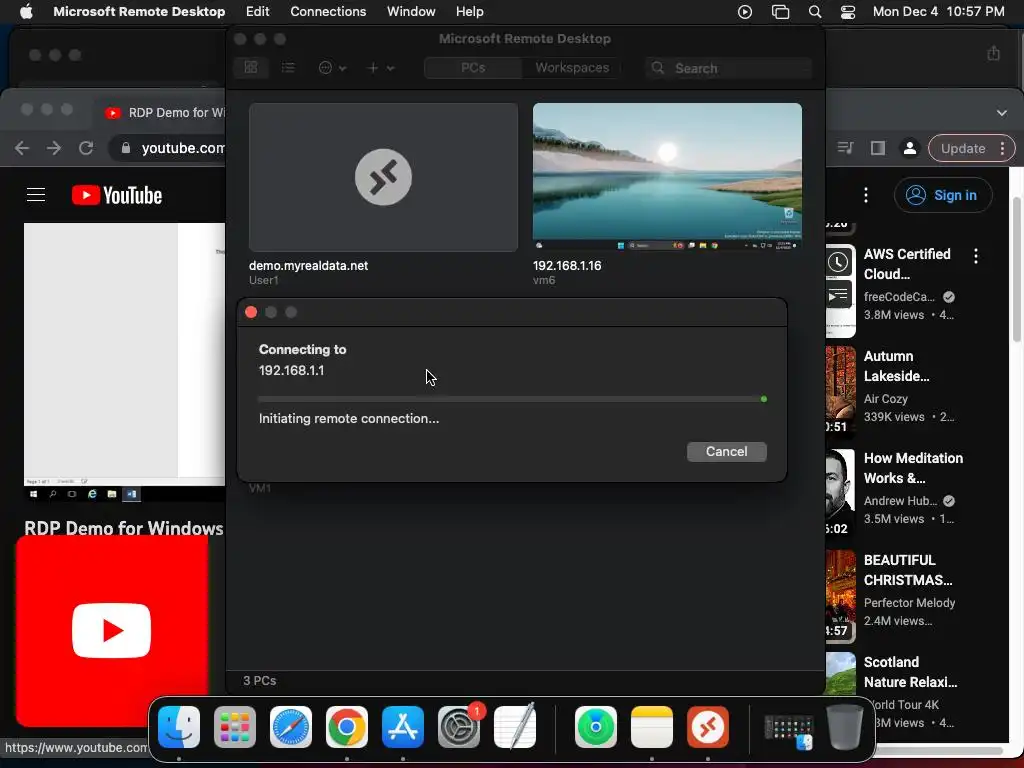Click the YouTube logo

(117, 195)
